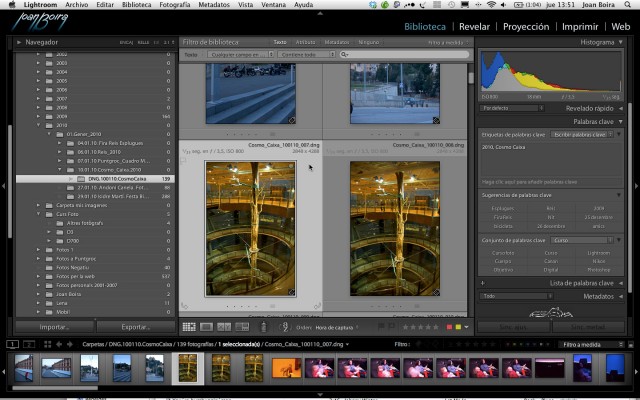Go back with the filmstrip left arrow
The width and height of the screenshot is (640, 400).
(59, 344)
